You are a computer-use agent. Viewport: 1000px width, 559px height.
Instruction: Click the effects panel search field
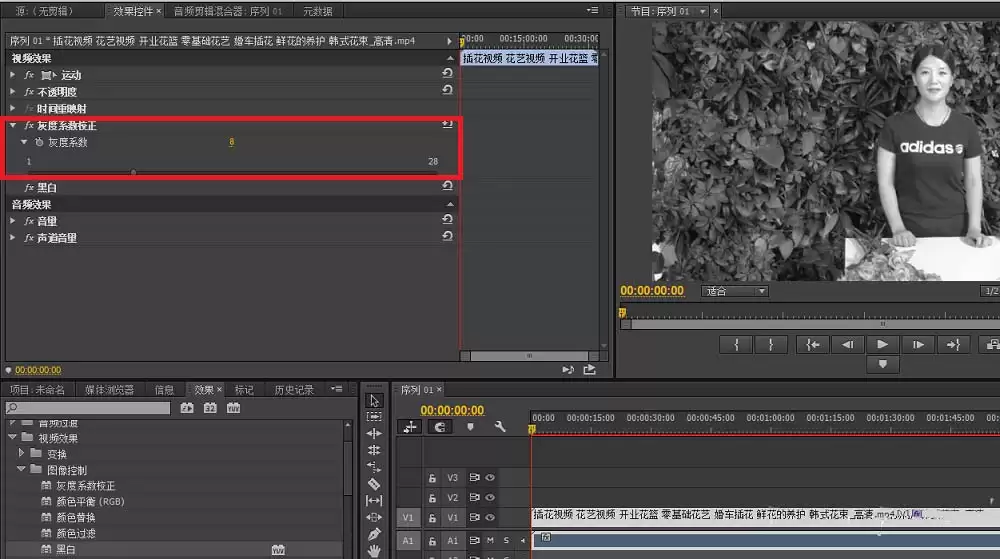pos(88,408)
